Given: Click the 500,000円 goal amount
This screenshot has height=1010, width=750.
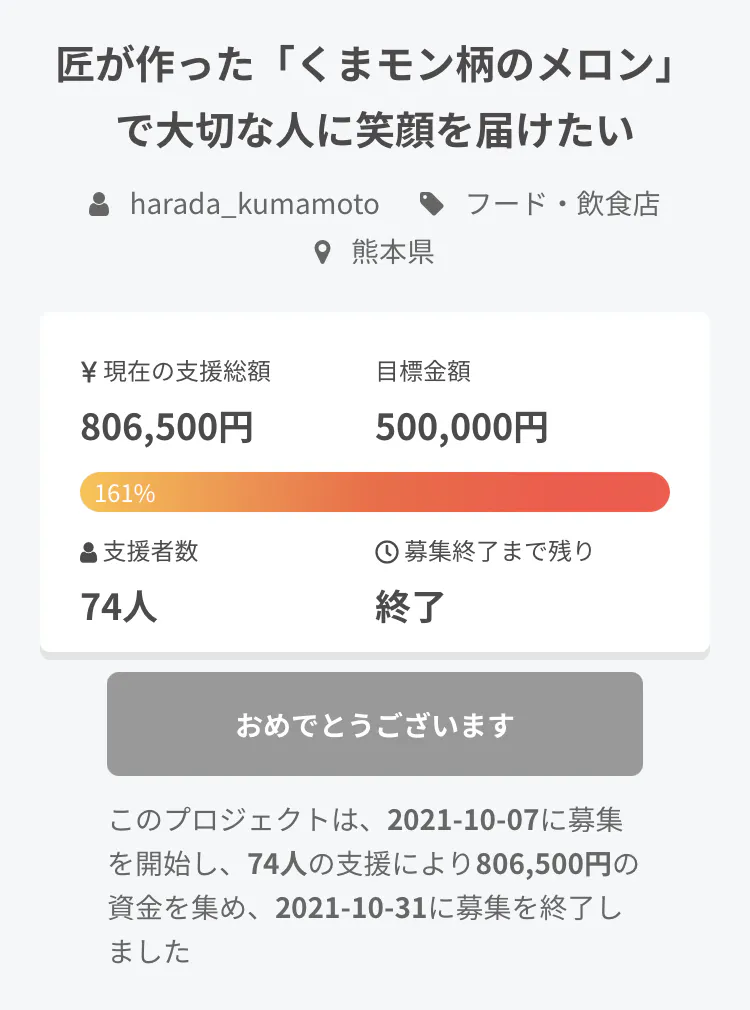Looking at the screenshot, I should pyautogui.click(x=462, y=427).
